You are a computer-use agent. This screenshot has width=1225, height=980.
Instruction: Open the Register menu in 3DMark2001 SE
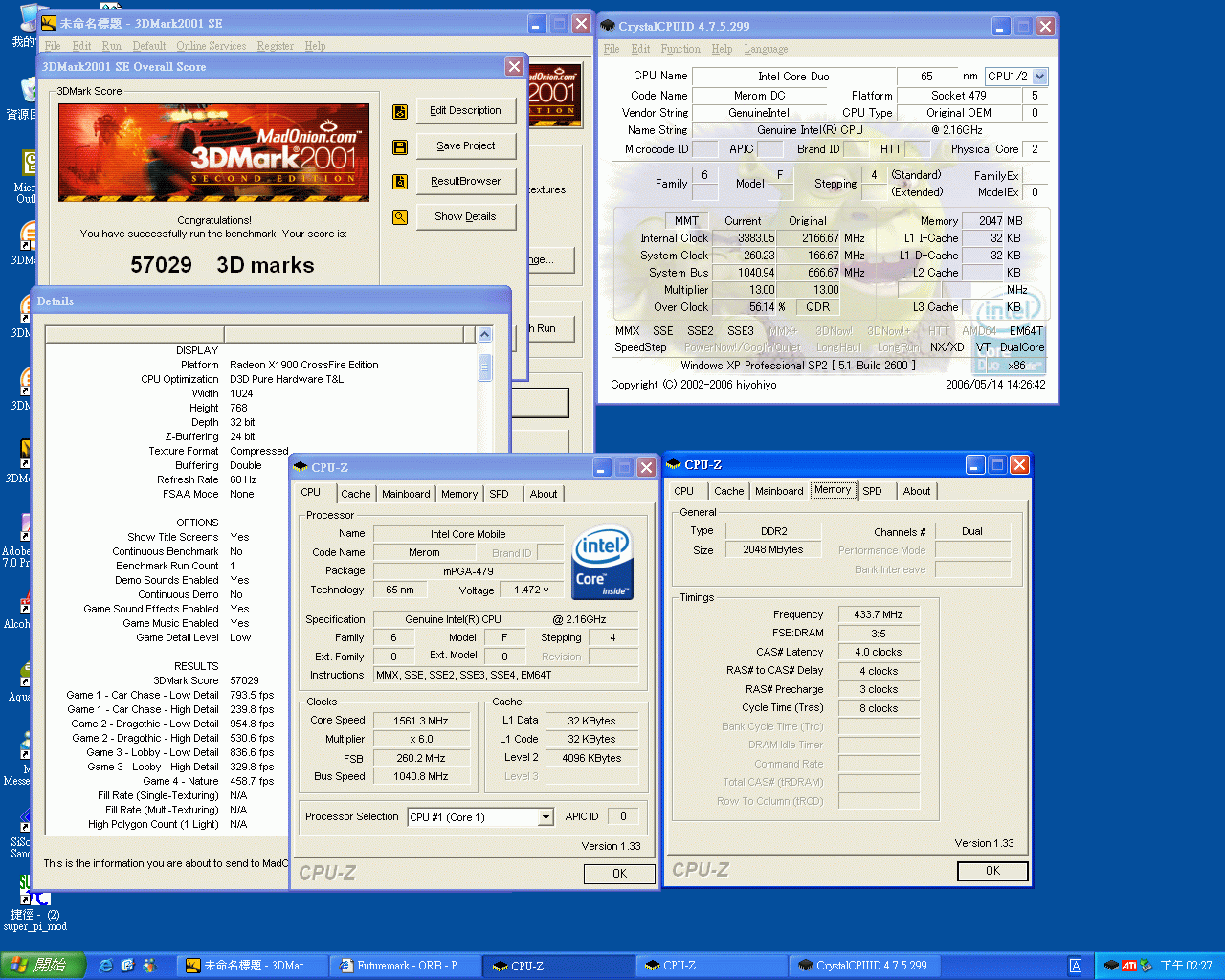tap(276, 46)
